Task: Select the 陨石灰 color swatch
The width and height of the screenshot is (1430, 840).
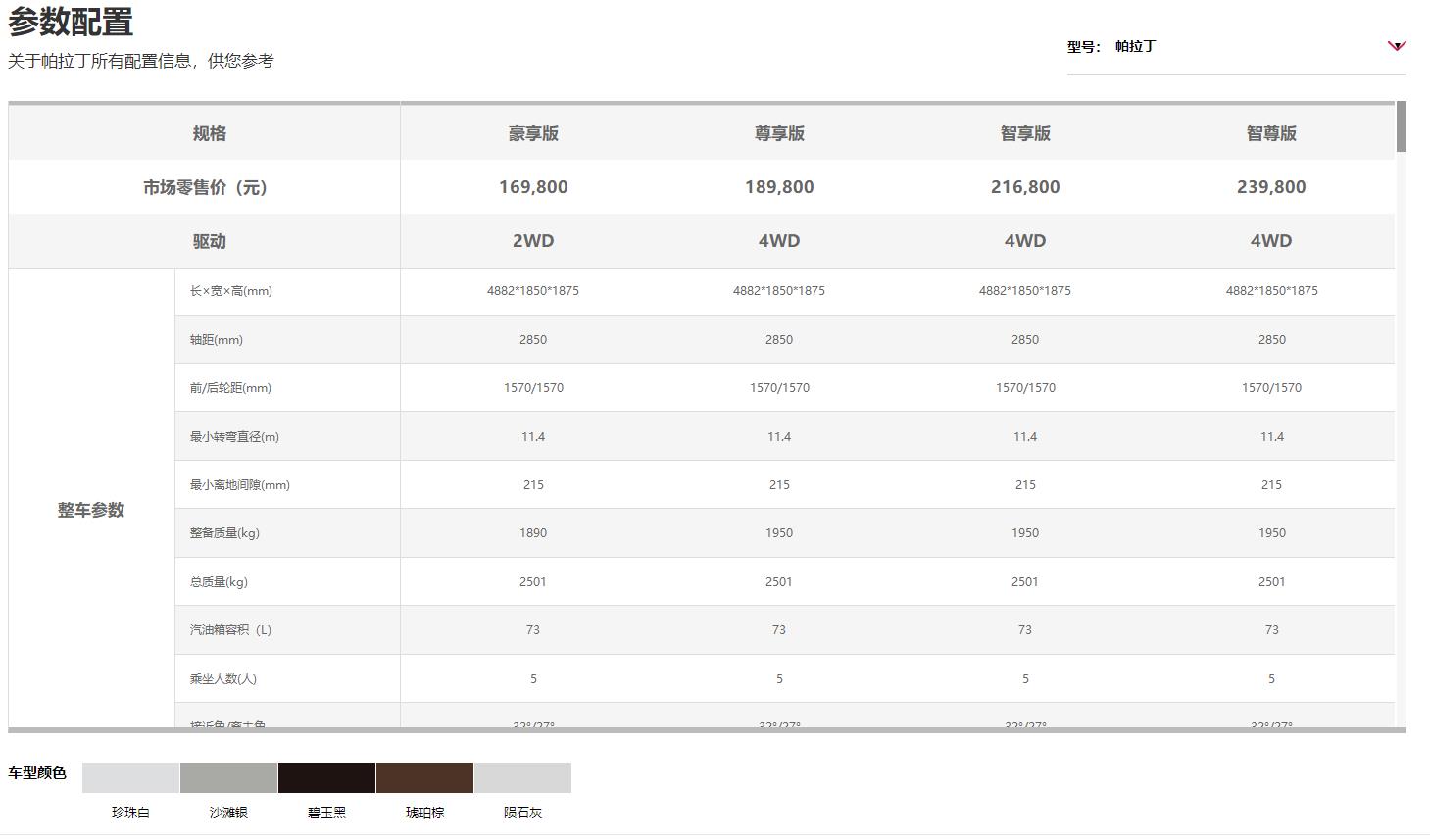Action: (522, 777)
